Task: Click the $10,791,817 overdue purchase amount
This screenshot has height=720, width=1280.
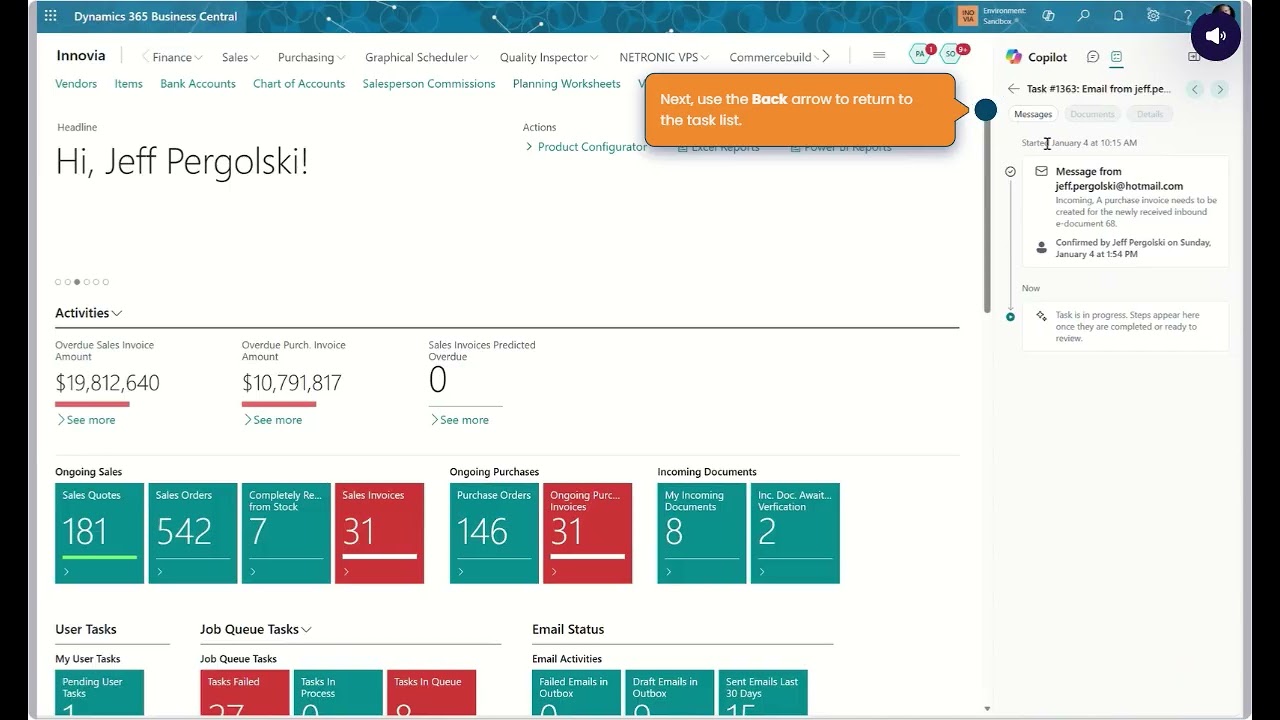Action: click(292, 383)
